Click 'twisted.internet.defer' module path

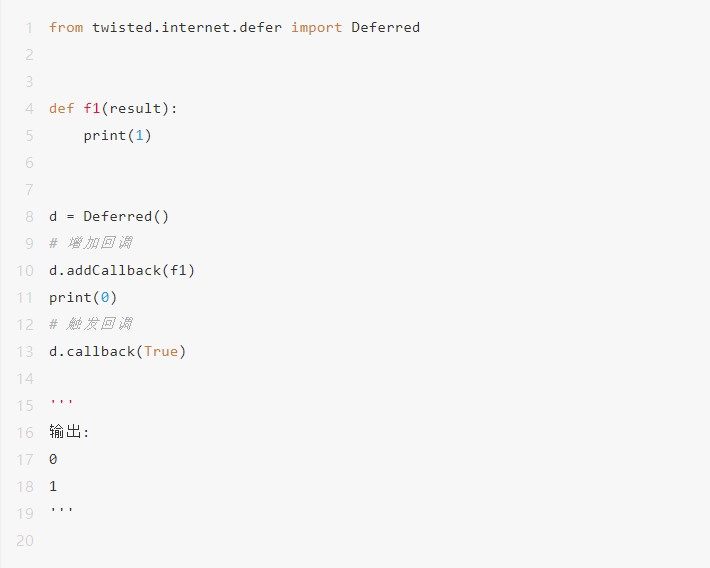point(187,27)
